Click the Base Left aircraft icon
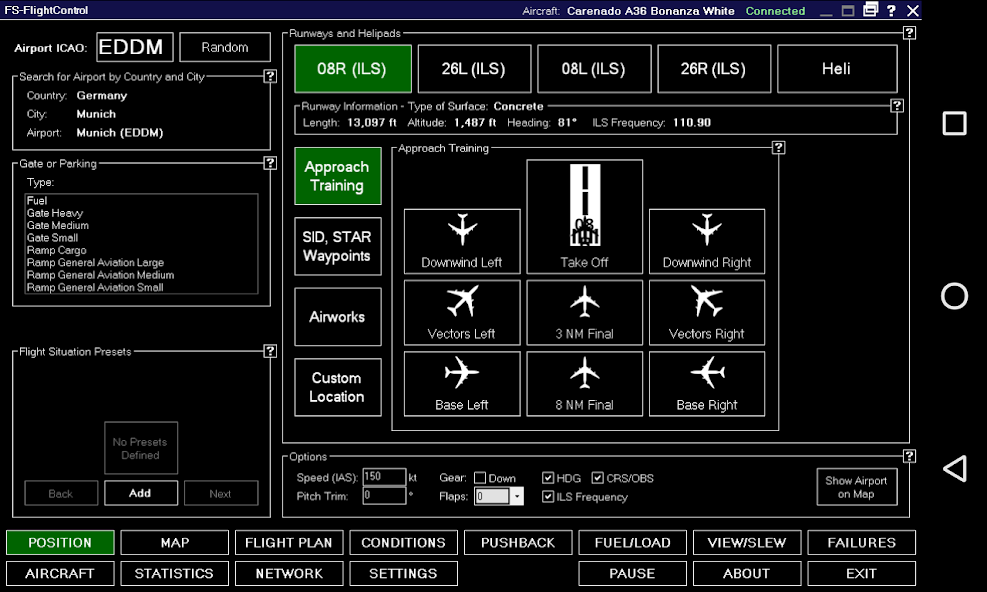987x592 pixels. (461, 384)
